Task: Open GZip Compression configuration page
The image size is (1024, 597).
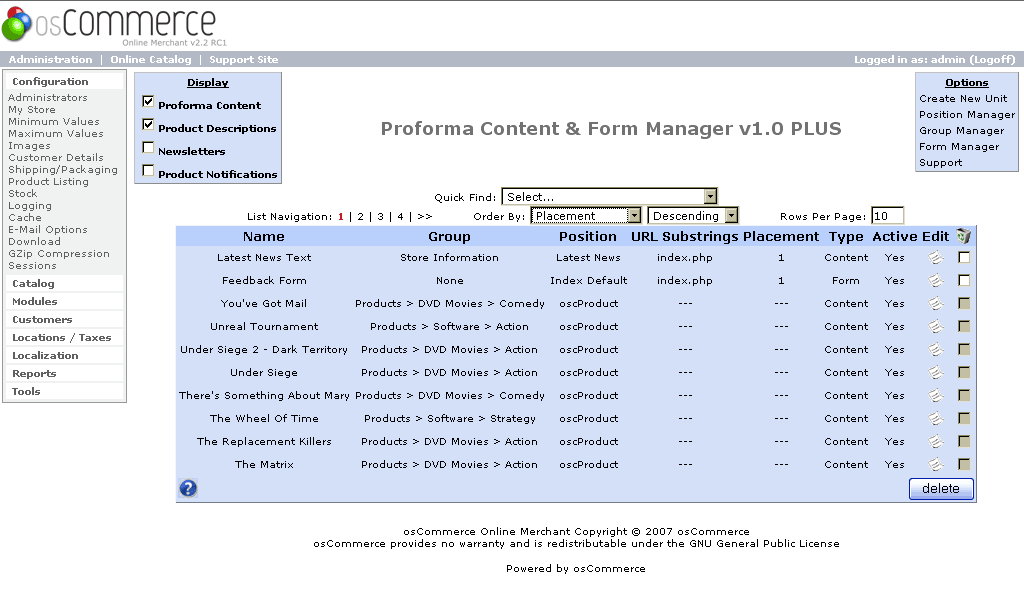Action: coord(59,253)
